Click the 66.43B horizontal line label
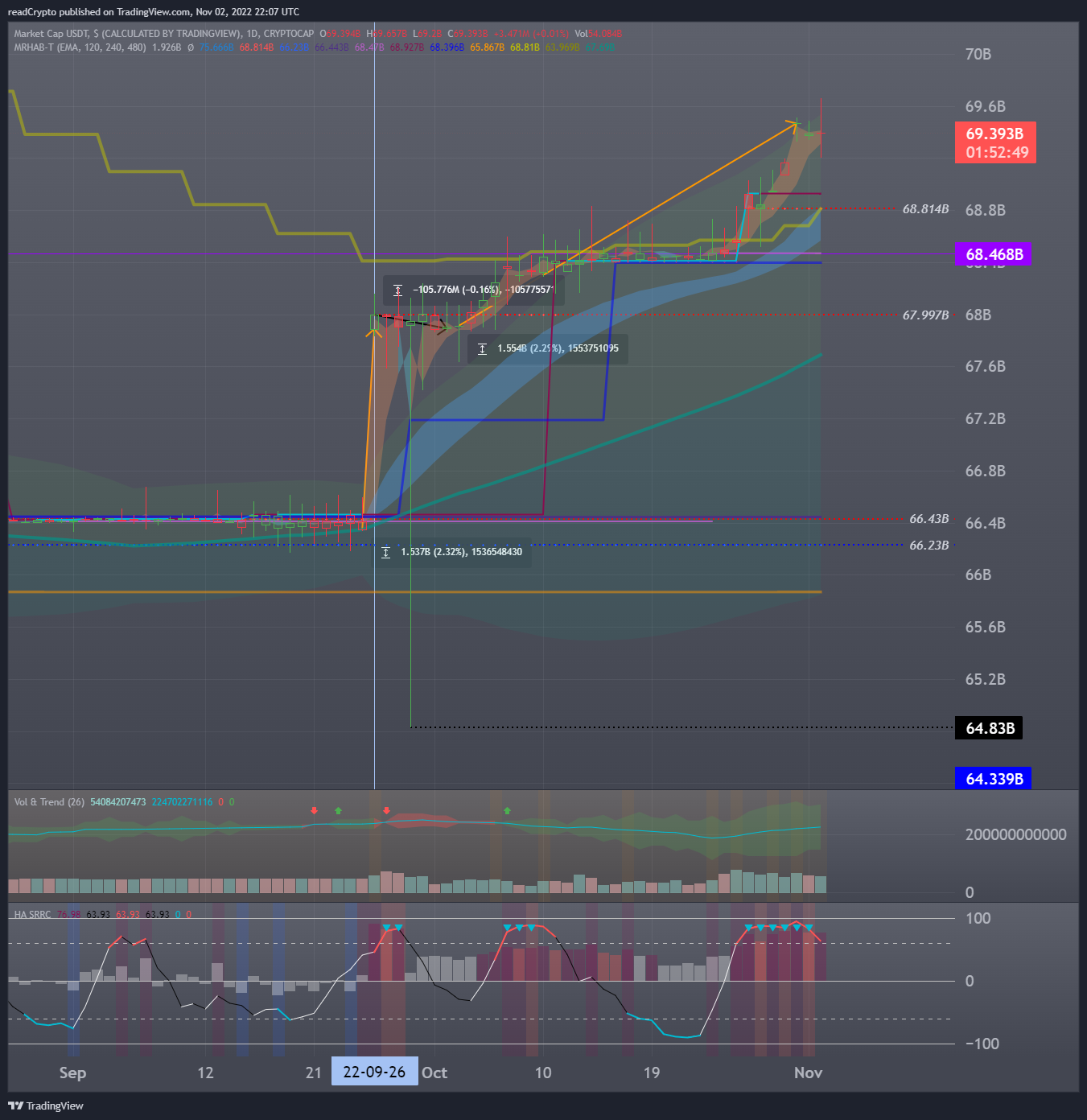This screenshot has width=1087, height=1120. click(x=929, y=519)
